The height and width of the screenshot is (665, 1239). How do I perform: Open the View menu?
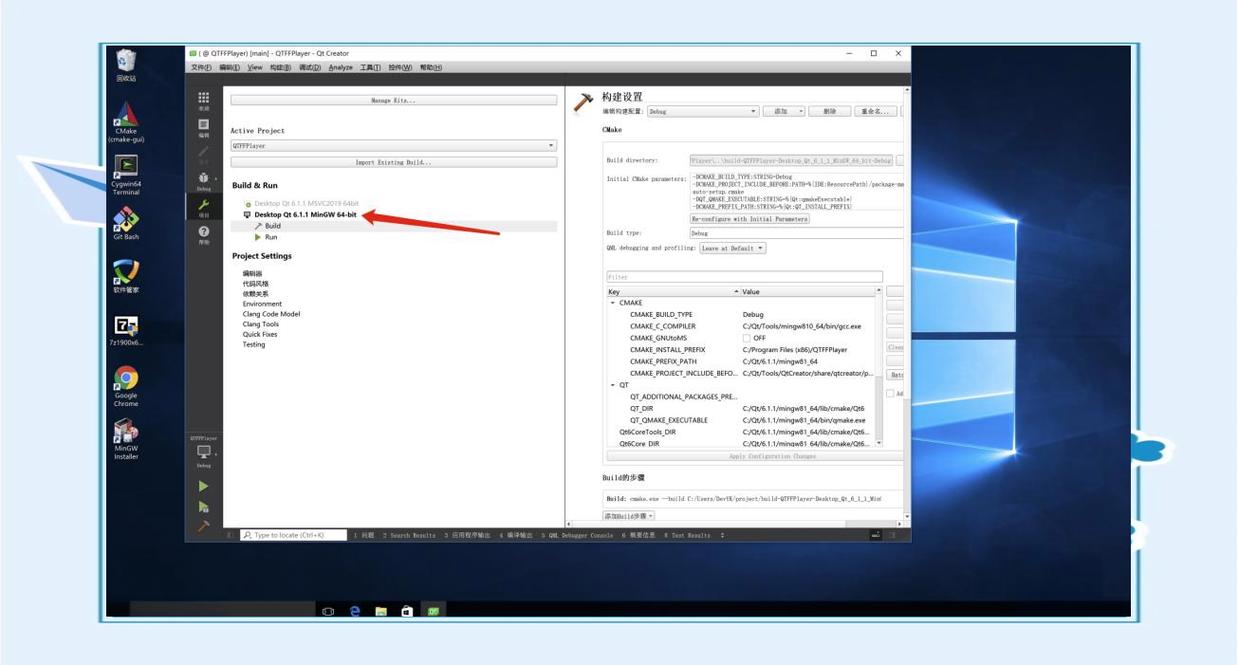255,68
